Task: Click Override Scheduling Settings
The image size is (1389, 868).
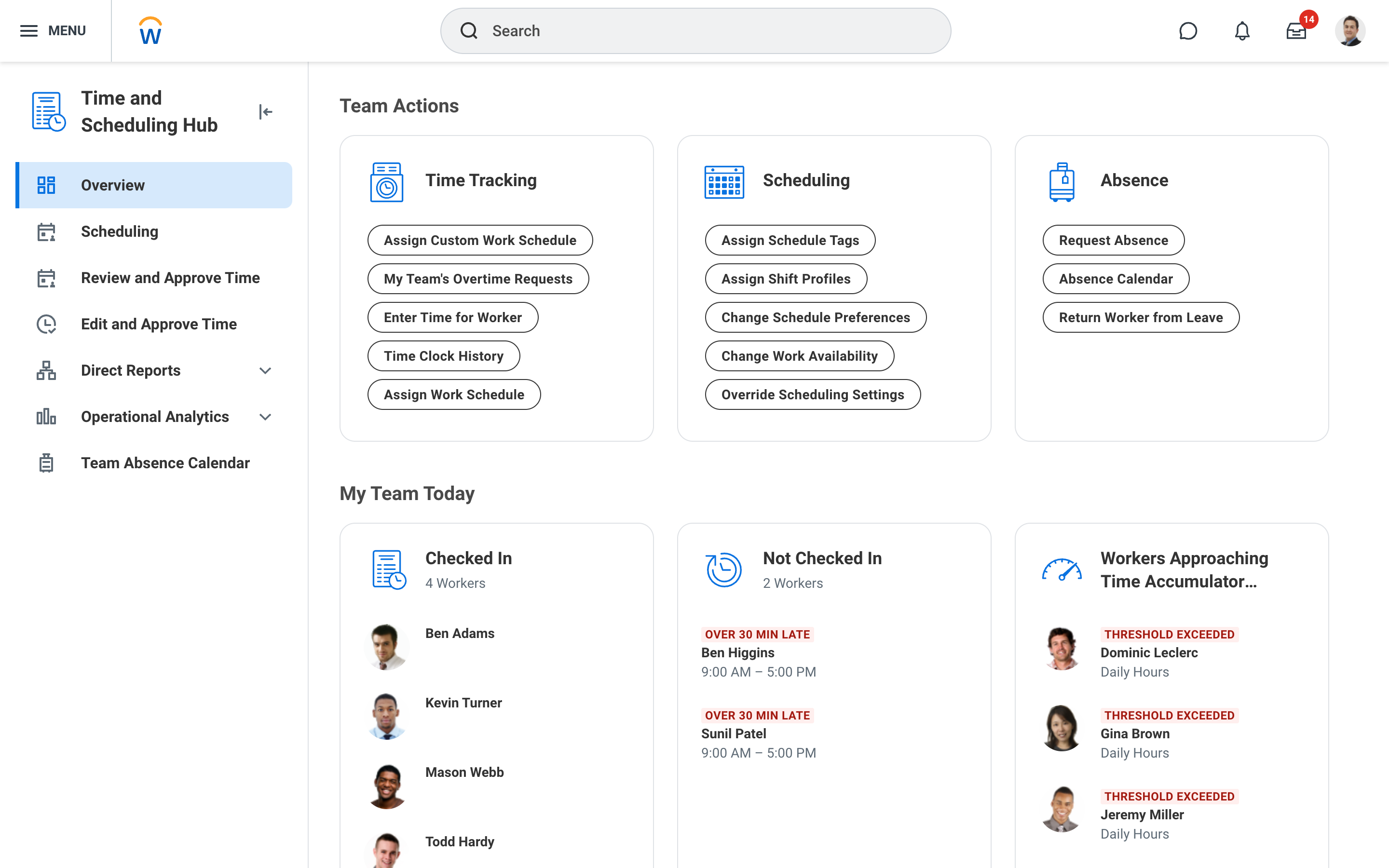Action: [x=812, y=394]
